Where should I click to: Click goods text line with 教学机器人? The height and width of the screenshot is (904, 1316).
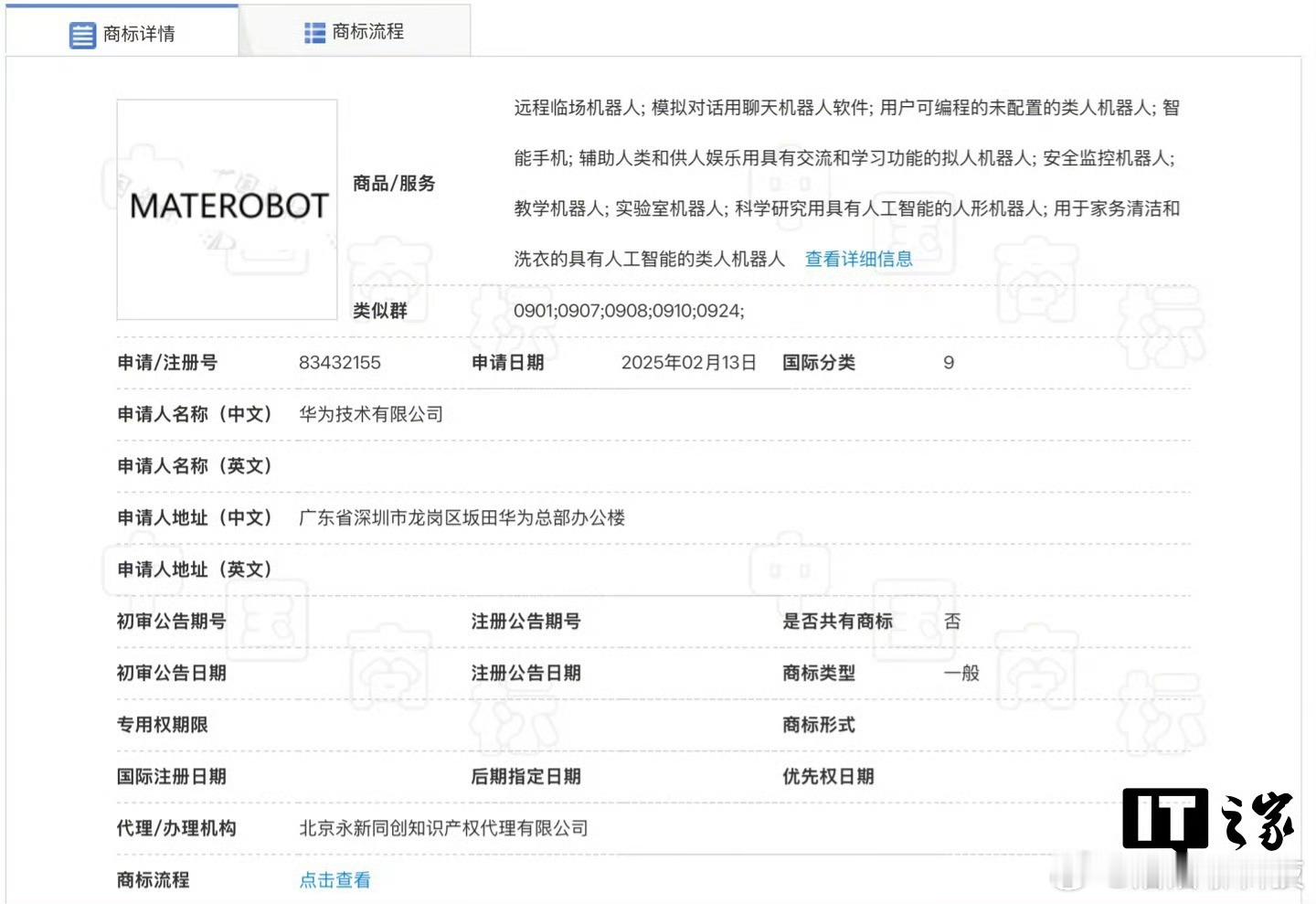click(x=847, y=208)
